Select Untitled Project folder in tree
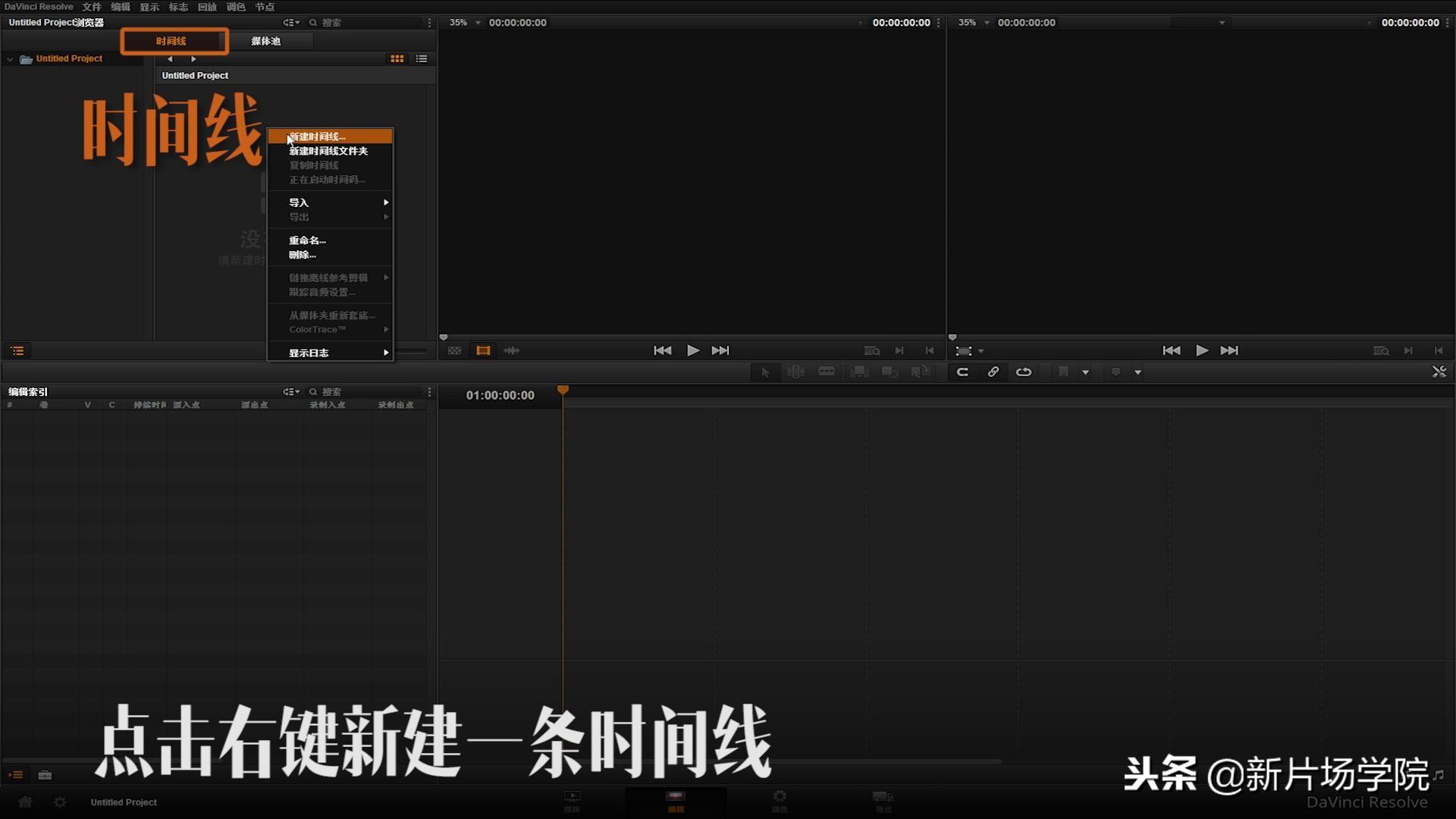 (69, 58)
